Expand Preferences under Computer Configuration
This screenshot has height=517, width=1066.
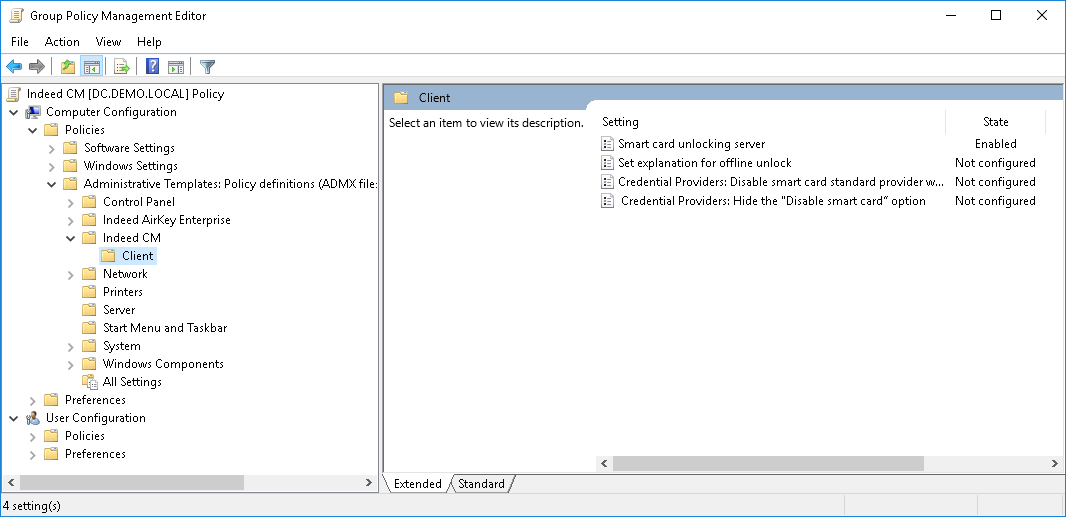point(33,400)
